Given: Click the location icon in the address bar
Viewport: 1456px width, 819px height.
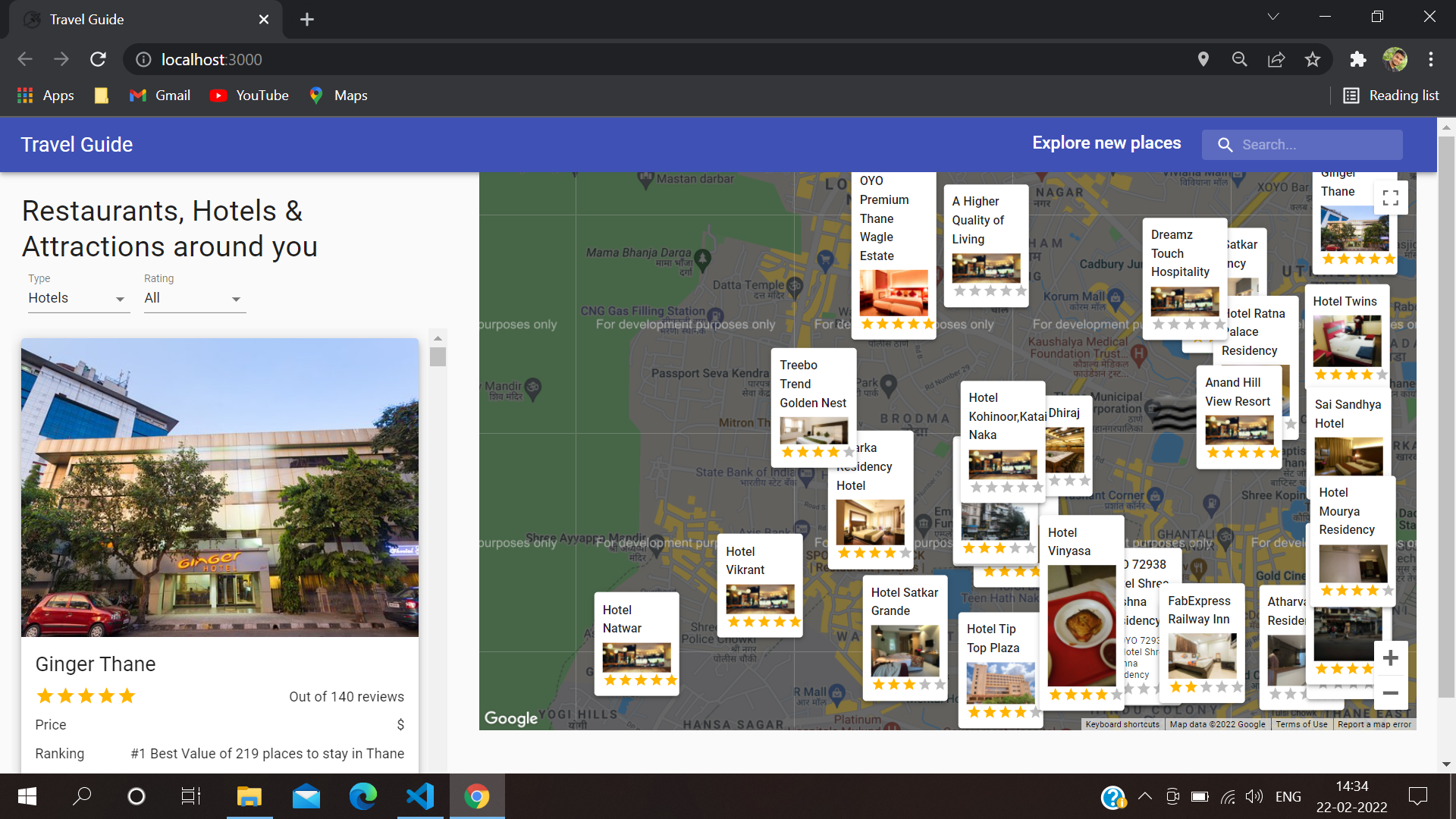Looking at the screenshot, I should click(1203, 59).
